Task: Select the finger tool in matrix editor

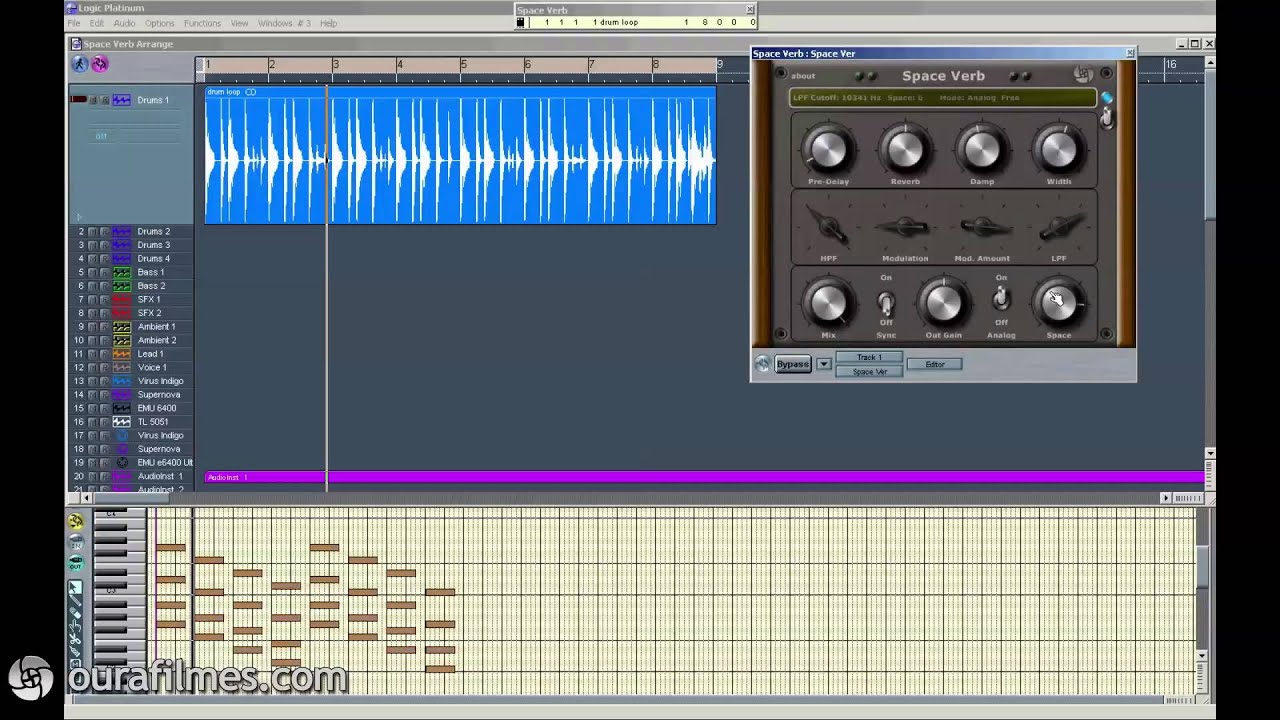Action: click(x=75, y=626)
